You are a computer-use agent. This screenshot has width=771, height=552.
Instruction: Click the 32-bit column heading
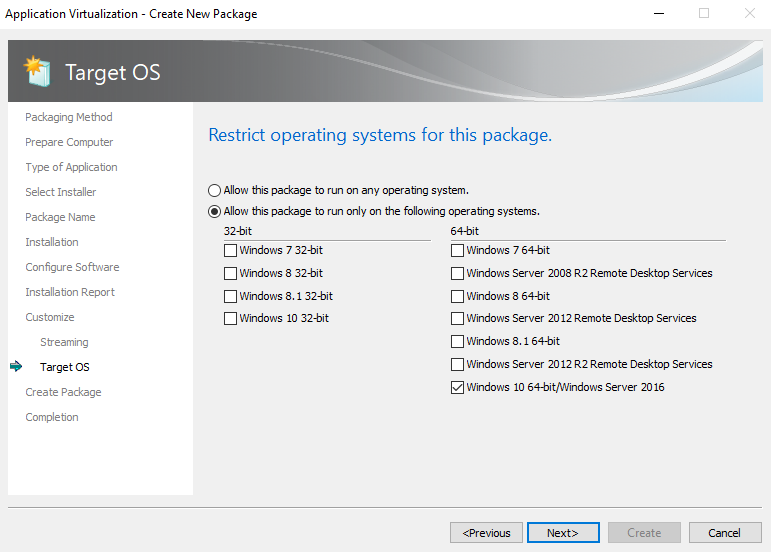[x=238, y=231]
